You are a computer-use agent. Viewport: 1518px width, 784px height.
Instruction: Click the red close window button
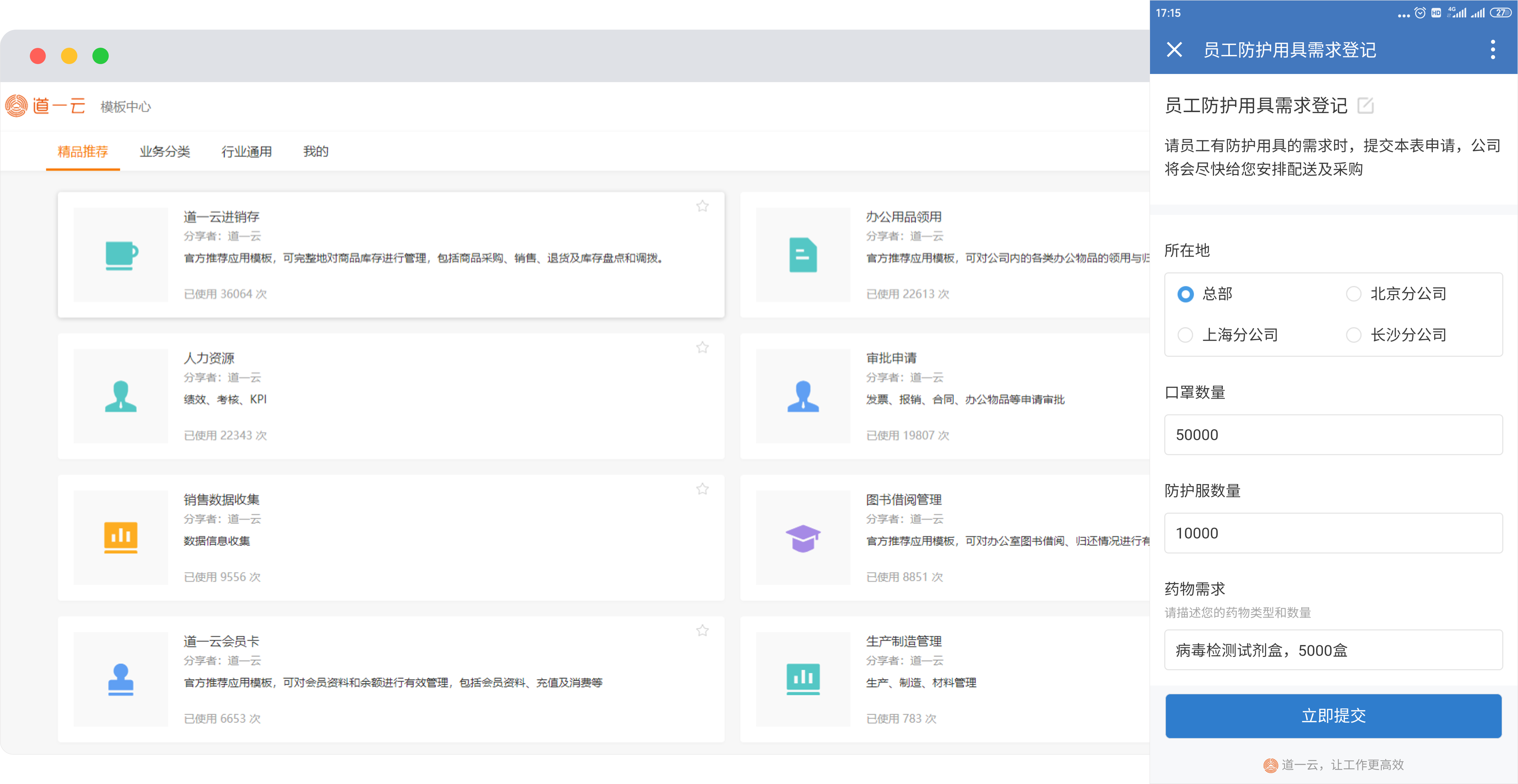click(x=38, y=56)
